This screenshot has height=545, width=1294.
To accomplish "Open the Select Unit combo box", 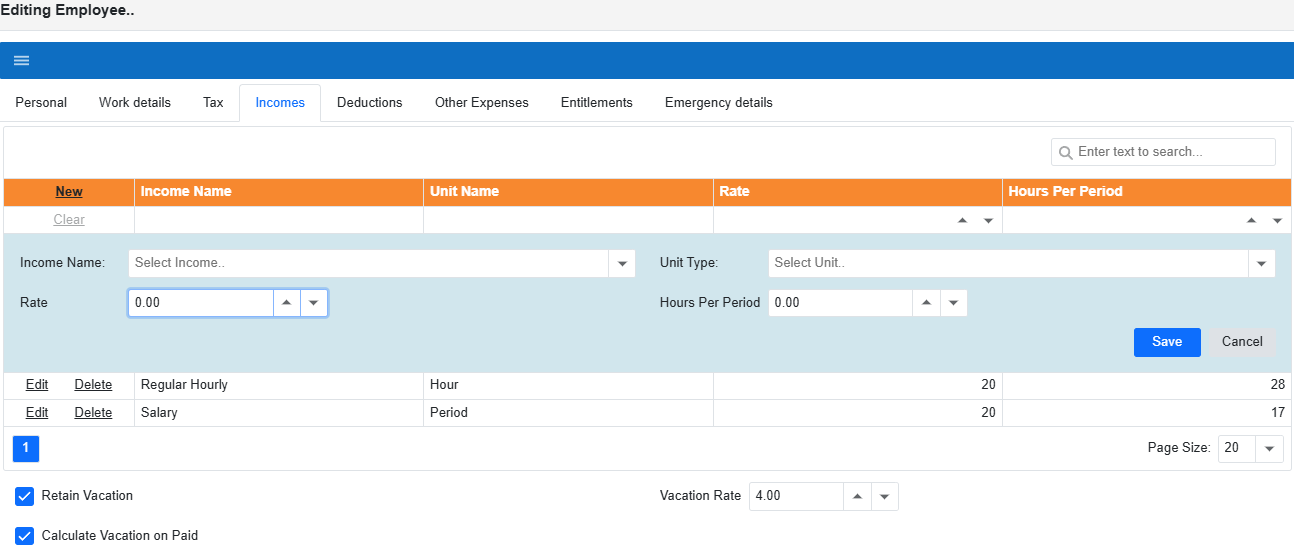I will [x=1009, y=263].
